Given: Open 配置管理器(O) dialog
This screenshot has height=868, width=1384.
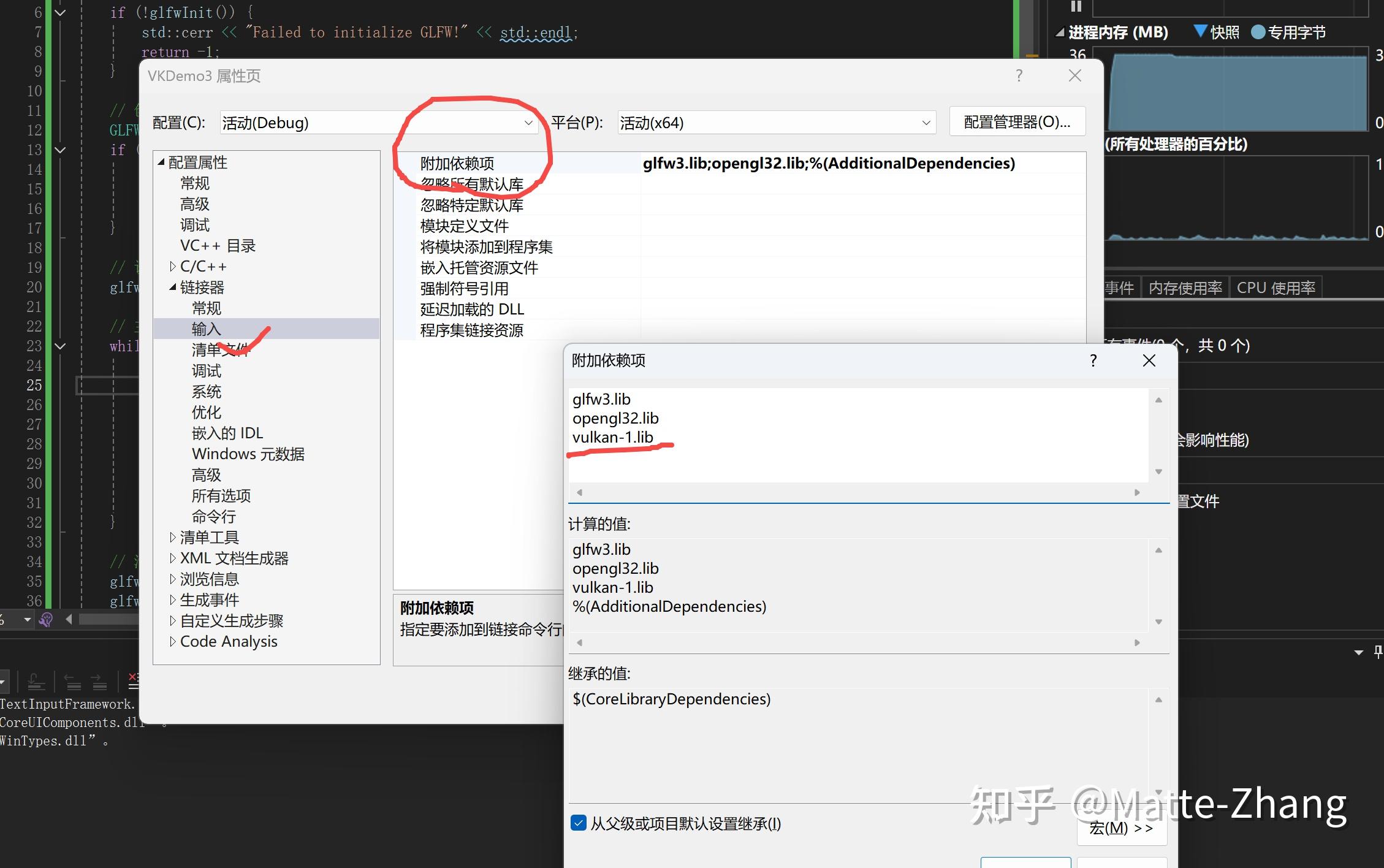Looking at the screenshot, I should [x=1017, y=121].
